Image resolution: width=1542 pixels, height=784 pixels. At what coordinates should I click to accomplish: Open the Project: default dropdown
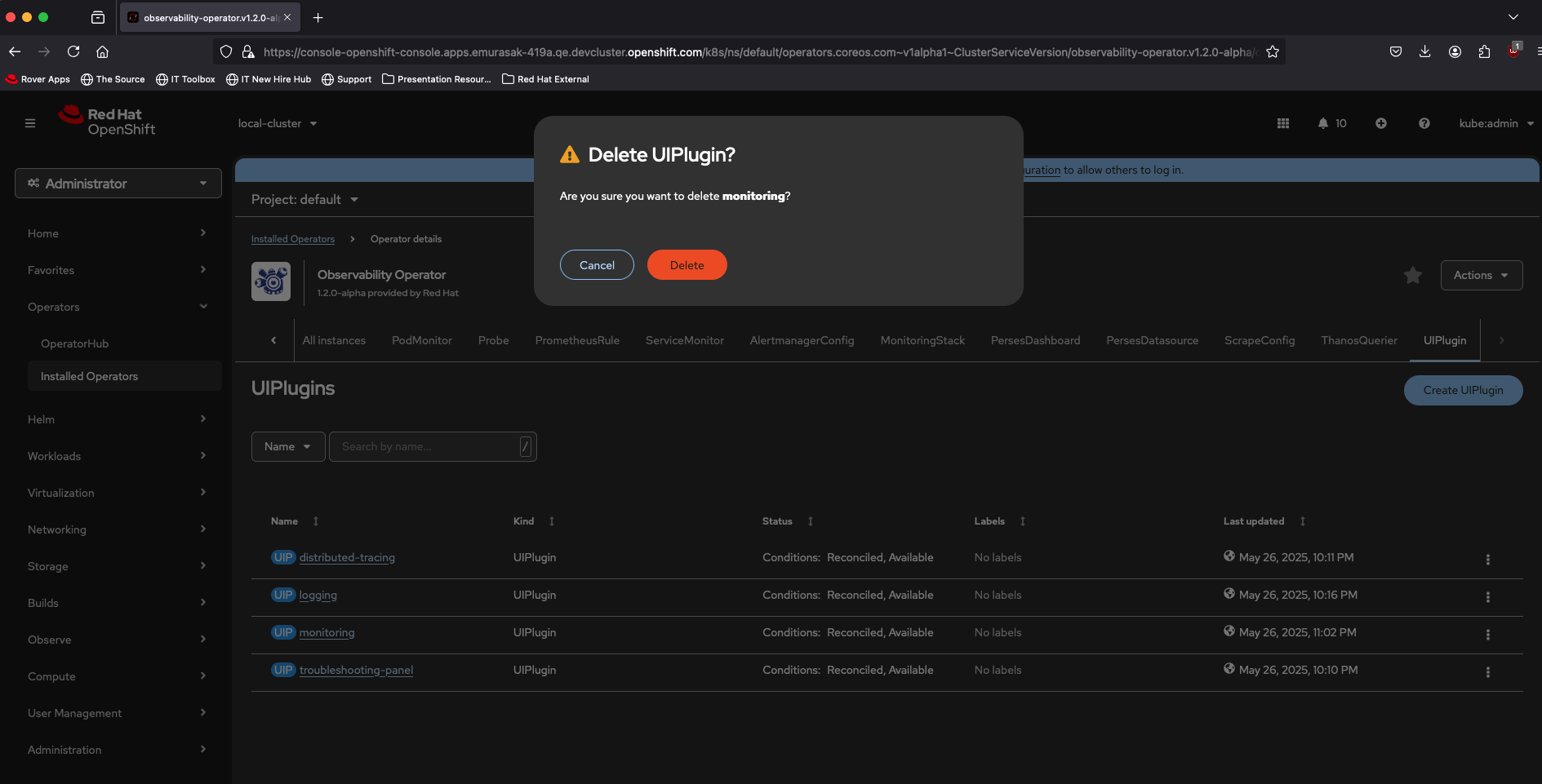pyautogui.click(x=304, y=199)
